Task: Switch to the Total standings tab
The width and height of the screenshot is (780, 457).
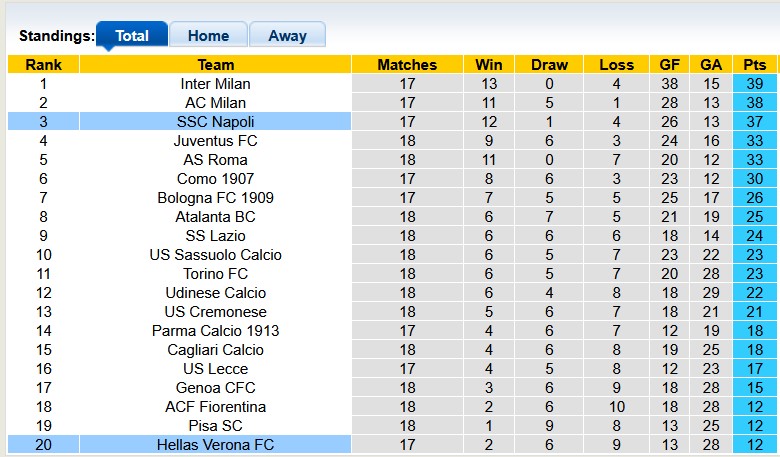Action: pos(132,36)
